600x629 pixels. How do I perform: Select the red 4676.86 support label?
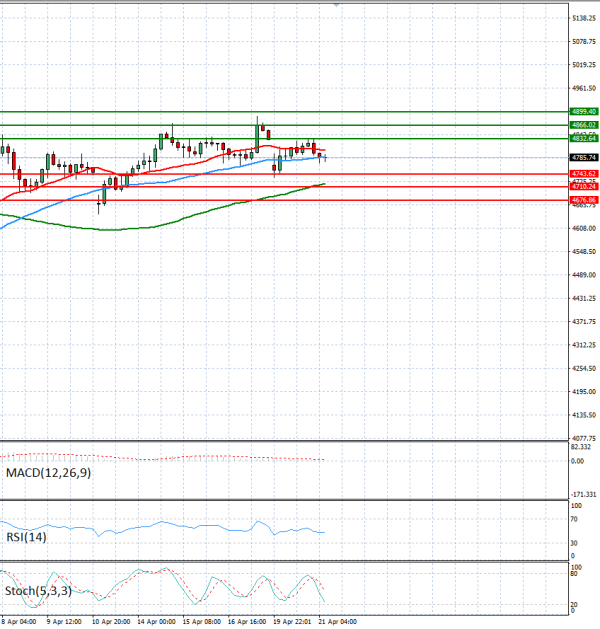click(584, 200)
